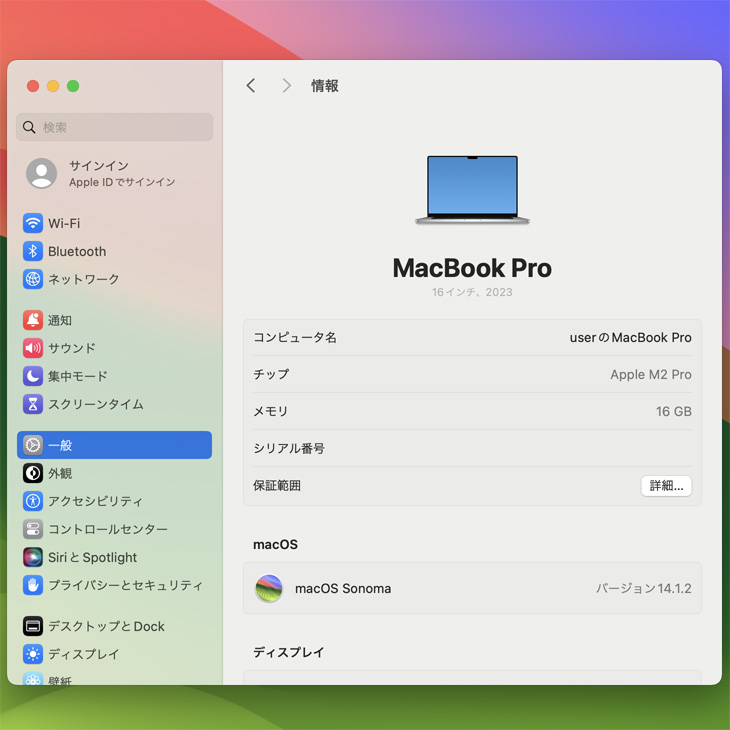Open サウンド settings label
Viewport: 730px width, 730px height.
pos(72,348)
